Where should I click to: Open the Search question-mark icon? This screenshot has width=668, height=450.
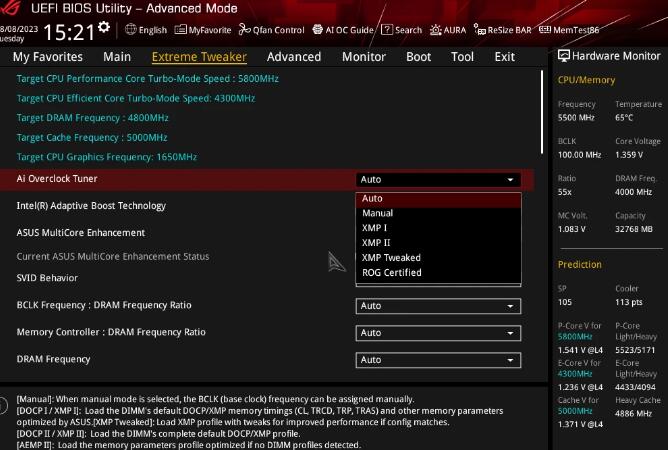tap(387, 29)
